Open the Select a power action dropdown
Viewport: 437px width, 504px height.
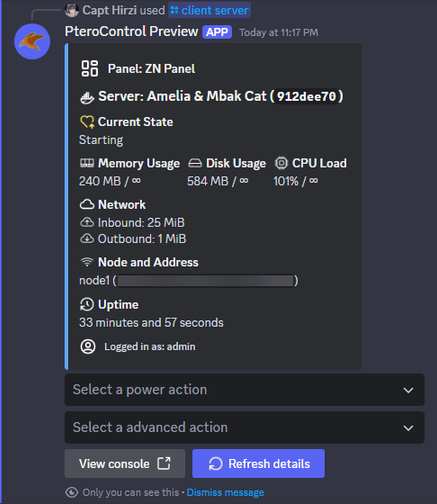coord(244,390)
